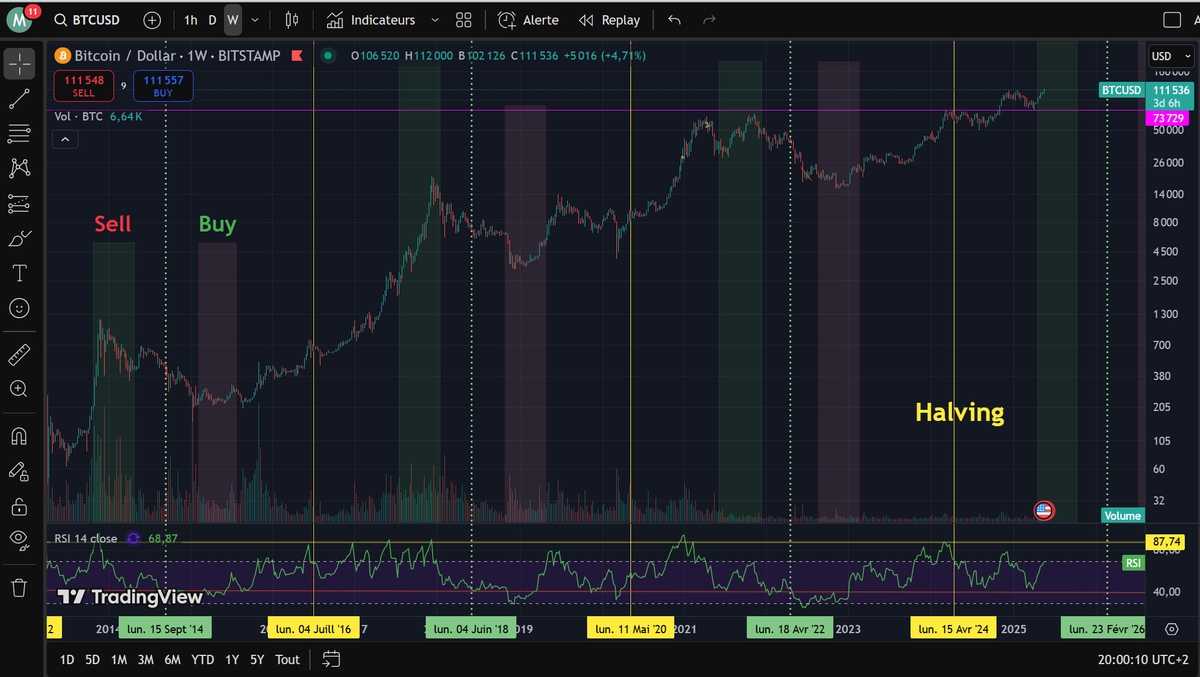Open the Fibonacci and Gann tools
Viewport: 1200px width, 677px height.
click(19, 133)
